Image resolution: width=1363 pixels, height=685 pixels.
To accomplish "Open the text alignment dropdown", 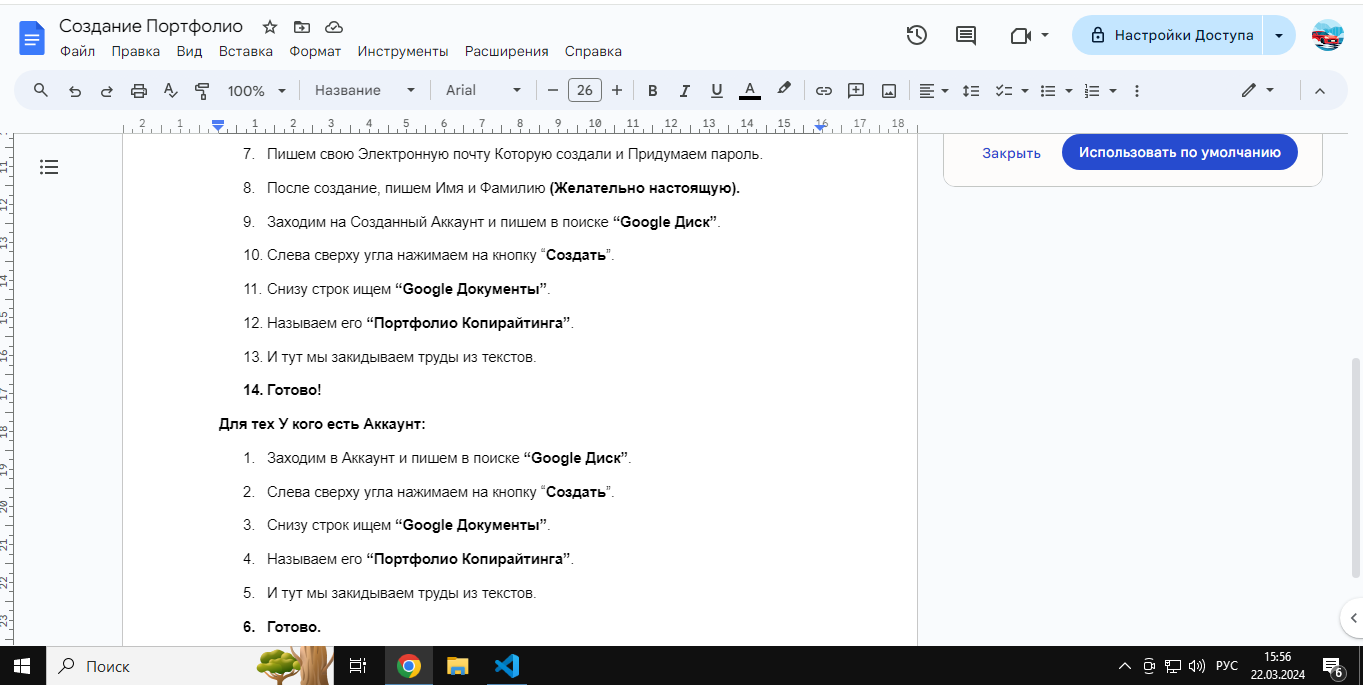I will click(934, 91).
